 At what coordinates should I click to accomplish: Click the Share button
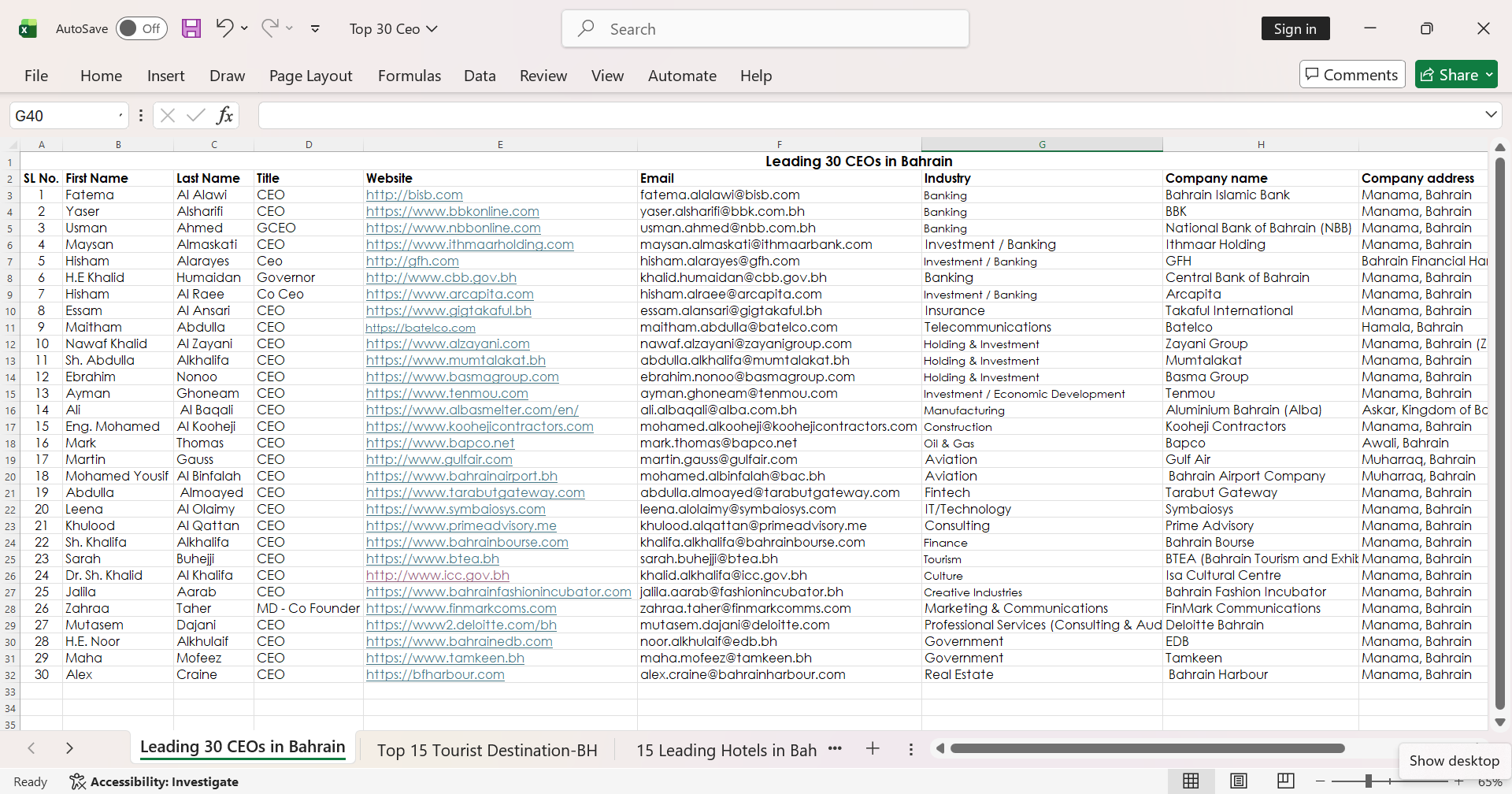pyautogui.click(x=1456, y=75)
